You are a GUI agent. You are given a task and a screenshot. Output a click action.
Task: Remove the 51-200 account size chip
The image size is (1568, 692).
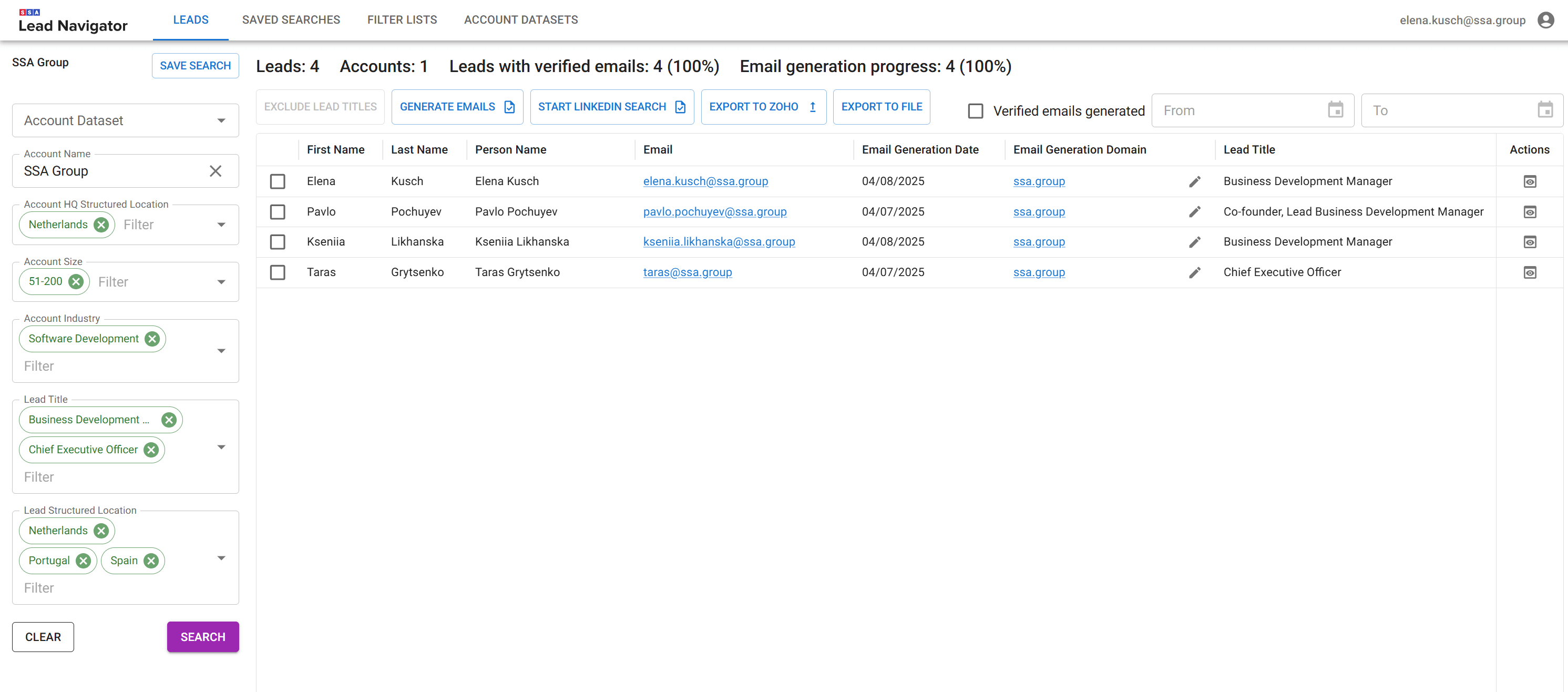(76, 281)
